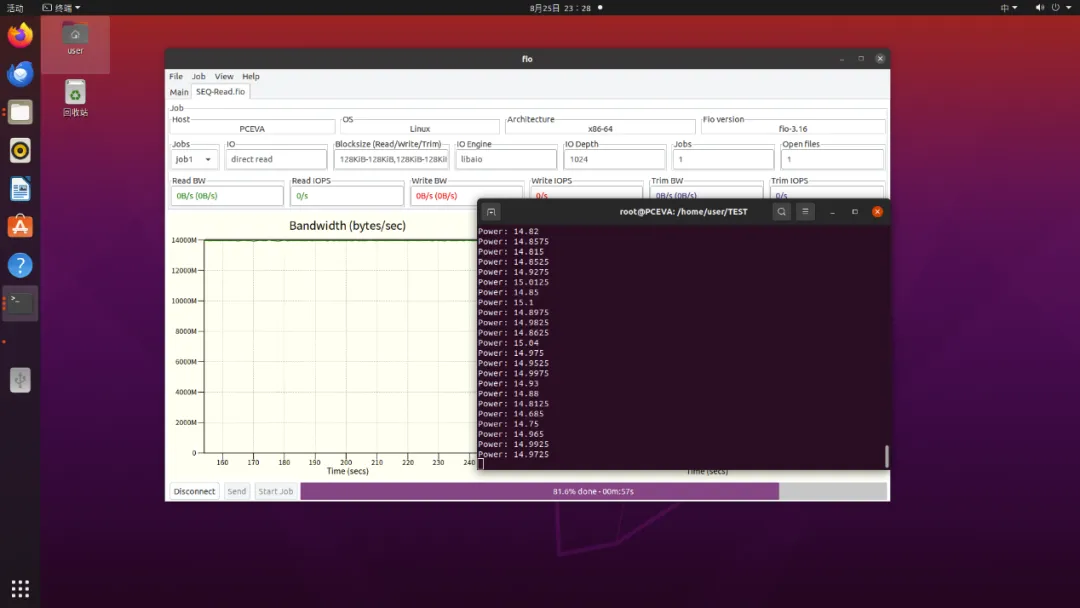Viewport: 1080px width, 608px height.
Task: Click the Read BW value field
Action: point(227,196)
